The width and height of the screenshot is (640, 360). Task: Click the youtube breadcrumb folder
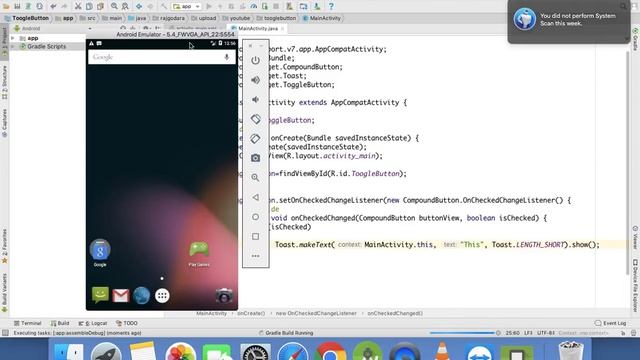(x=236, y=18)
